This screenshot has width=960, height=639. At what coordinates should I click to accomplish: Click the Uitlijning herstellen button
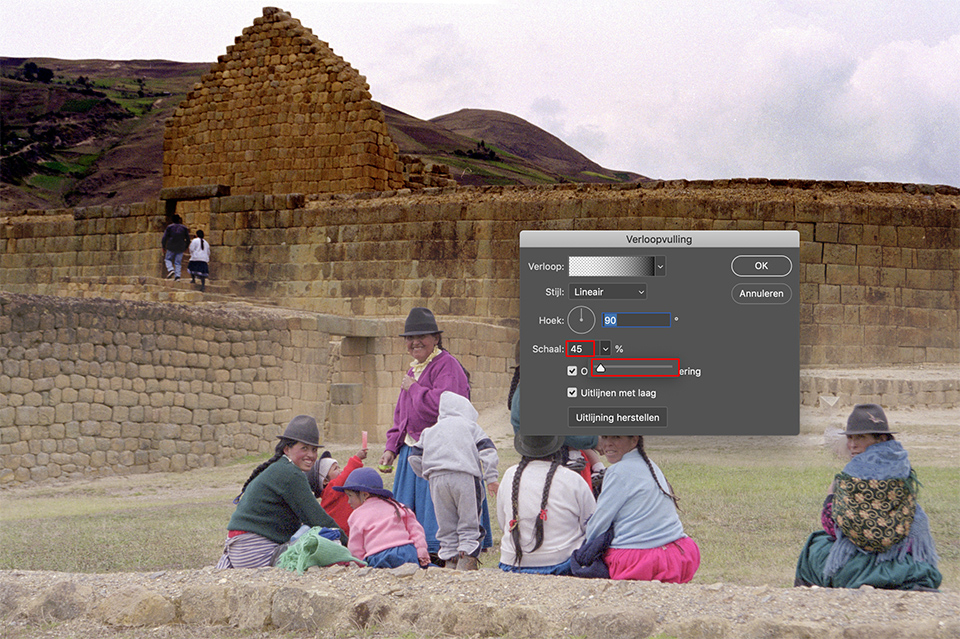point(617,417)
